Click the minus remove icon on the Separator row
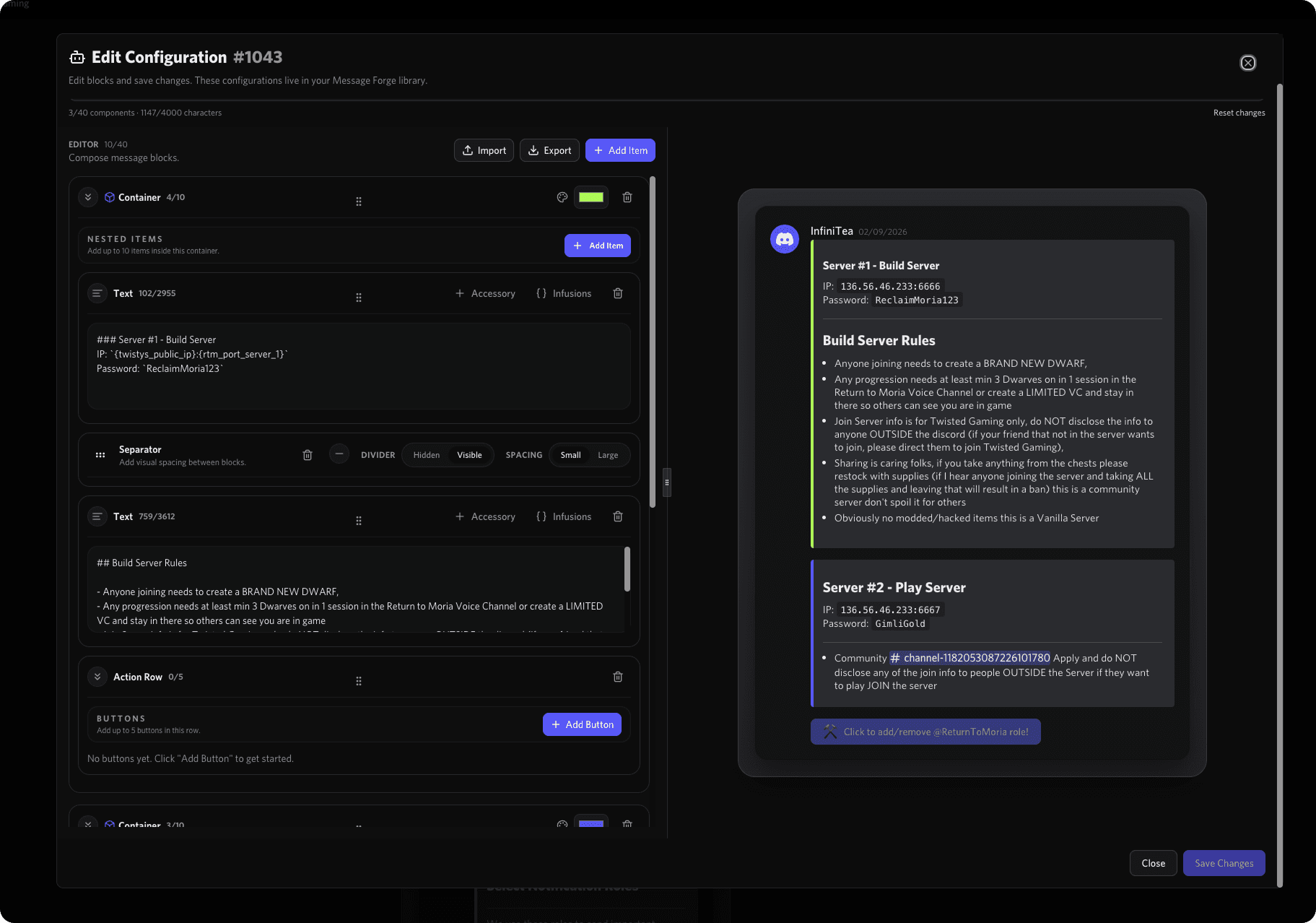The height and width of the screenshot is (923, 1316). coord(339,454)
